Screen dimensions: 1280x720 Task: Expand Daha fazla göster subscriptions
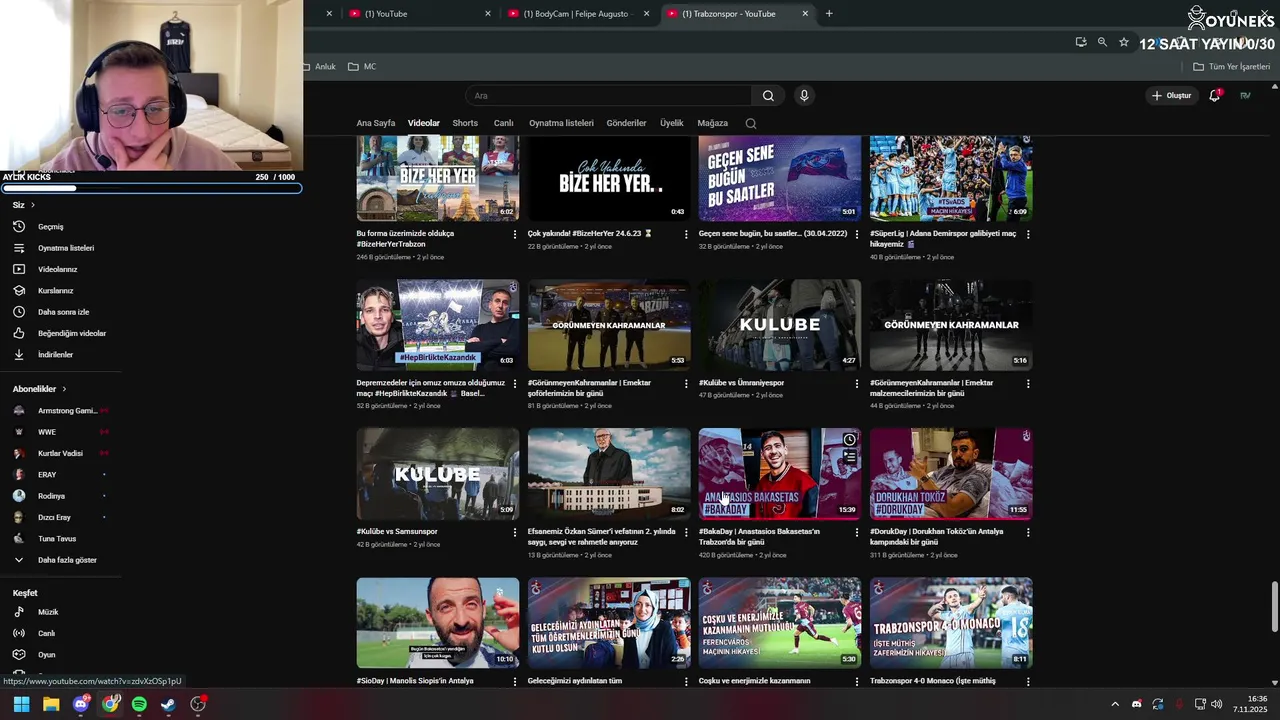click(x=67, y=560)
